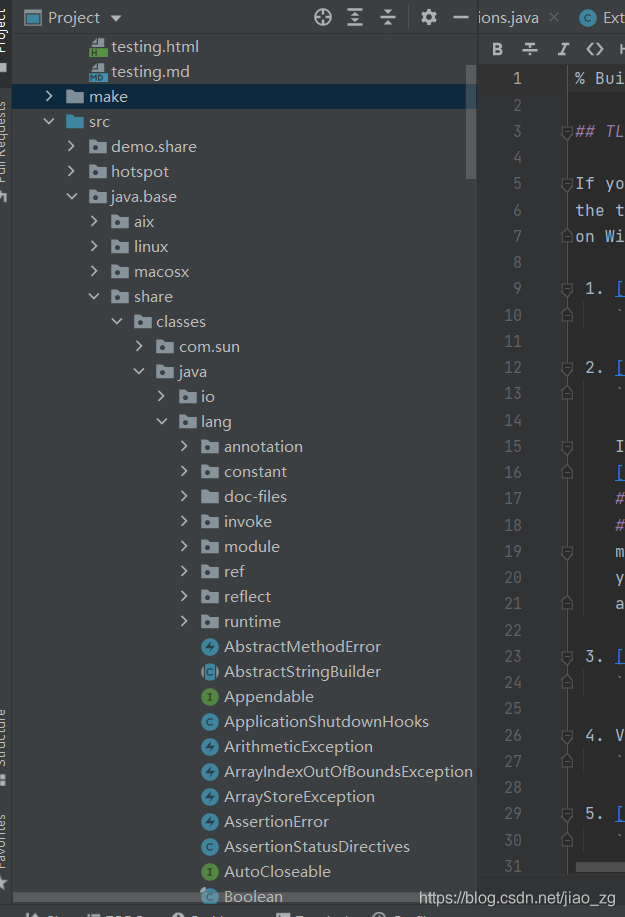Select the ArrayStoreException class icon
Image resolution: width=625 pixels, height=917 pixels.
pos(210,797)
